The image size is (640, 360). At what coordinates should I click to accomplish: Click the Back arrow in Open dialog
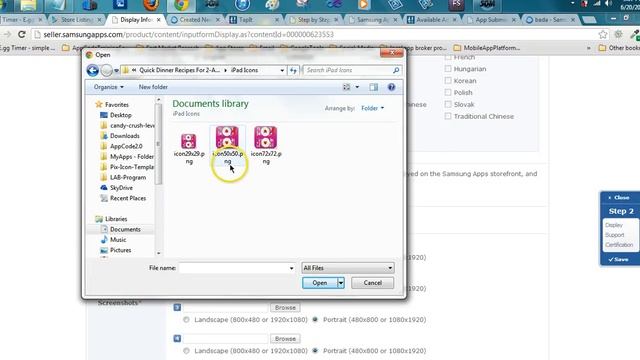[x=93, y=70]
